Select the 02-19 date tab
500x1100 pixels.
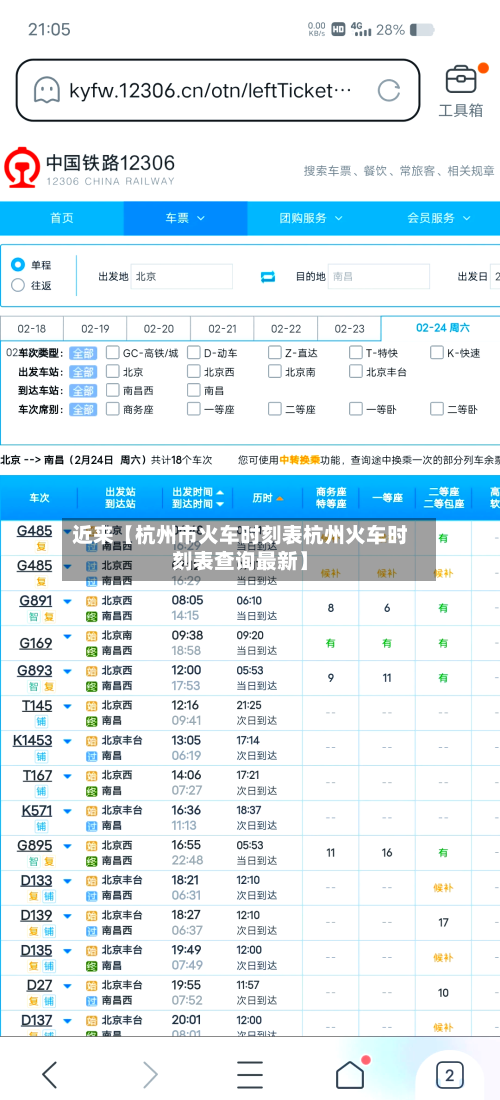(x=95, y=328)
